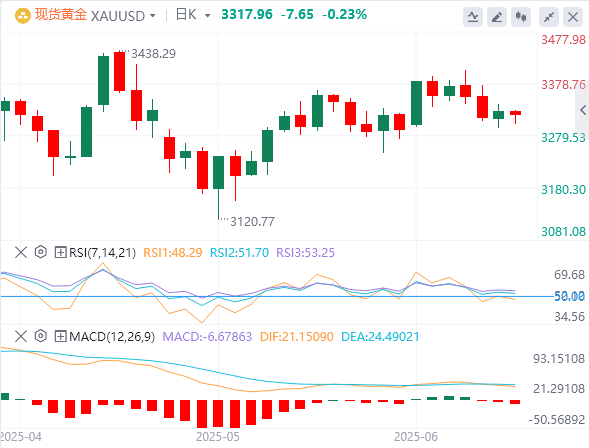The width and height of the screenshot is (589, 448).
Task: Click the 2025-05 date axis label
Action: click(x=218, y=437)
